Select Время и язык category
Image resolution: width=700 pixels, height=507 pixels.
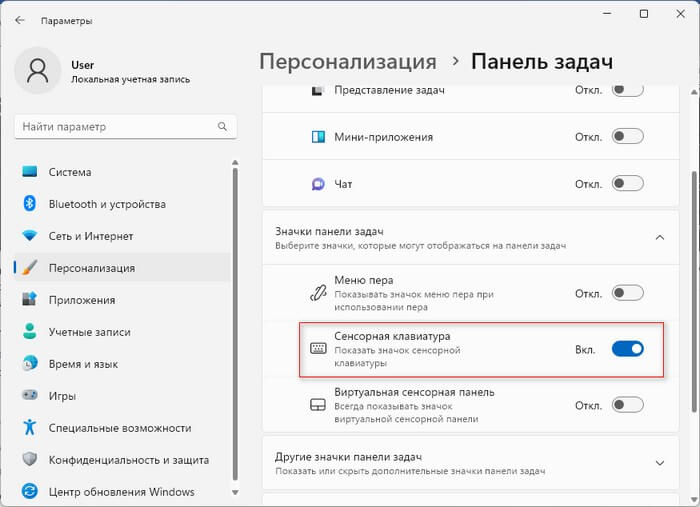pyautogui.click(x=122, y=364)
